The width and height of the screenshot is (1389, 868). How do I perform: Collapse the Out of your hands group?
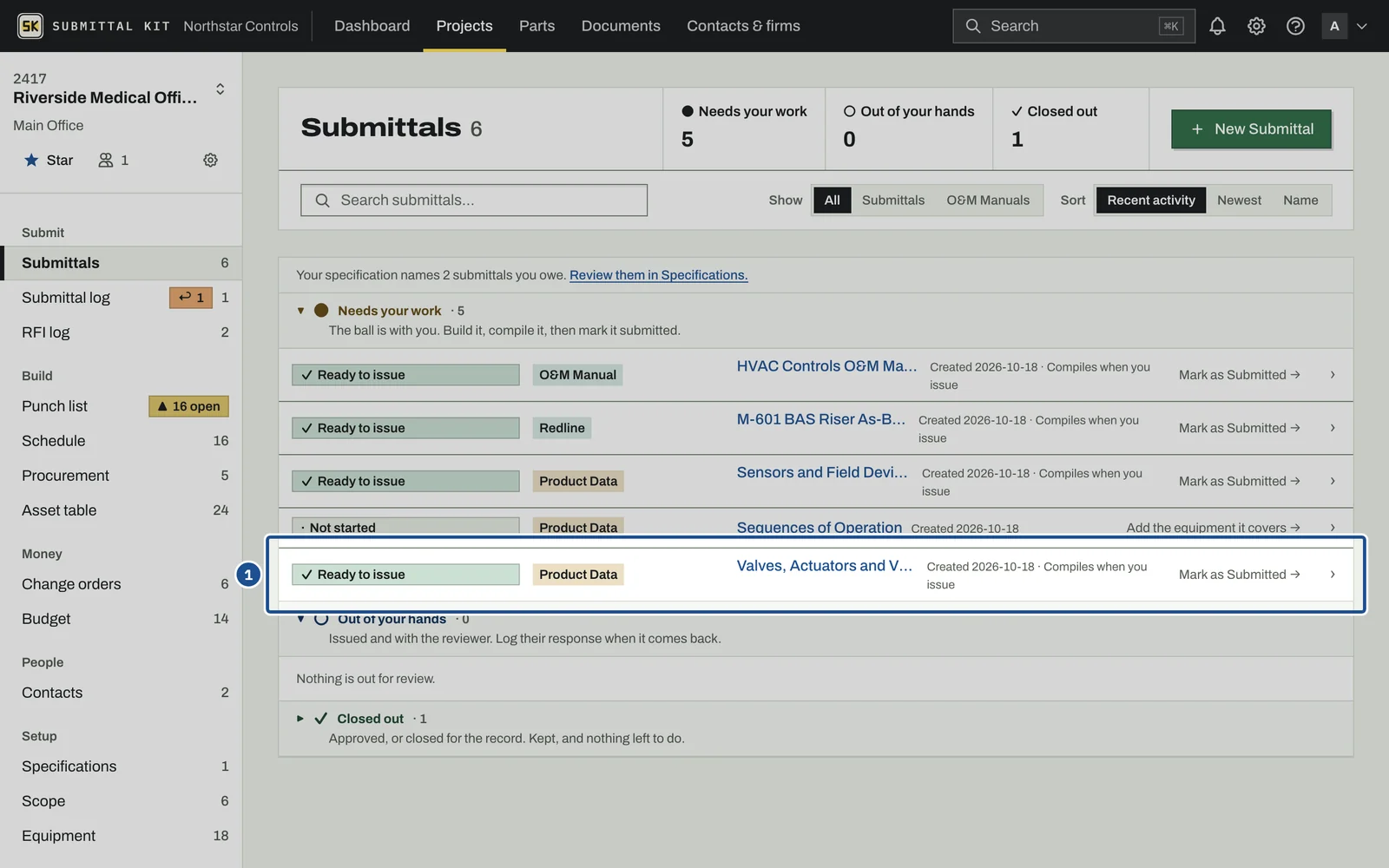(300, 619)
